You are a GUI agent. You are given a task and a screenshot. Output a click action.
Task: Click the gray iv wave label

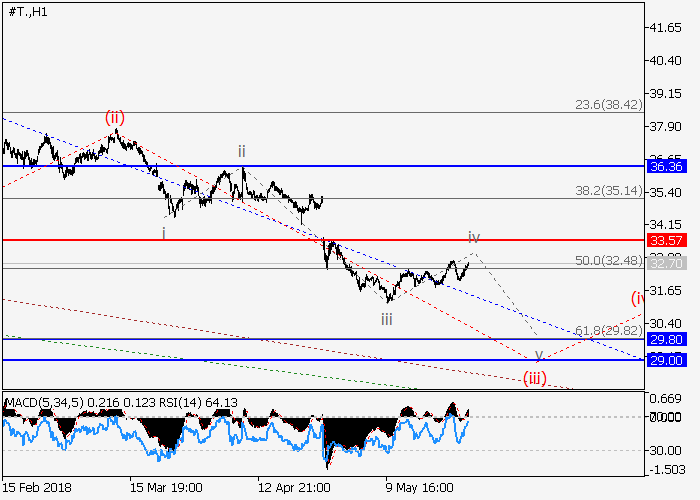473,237
